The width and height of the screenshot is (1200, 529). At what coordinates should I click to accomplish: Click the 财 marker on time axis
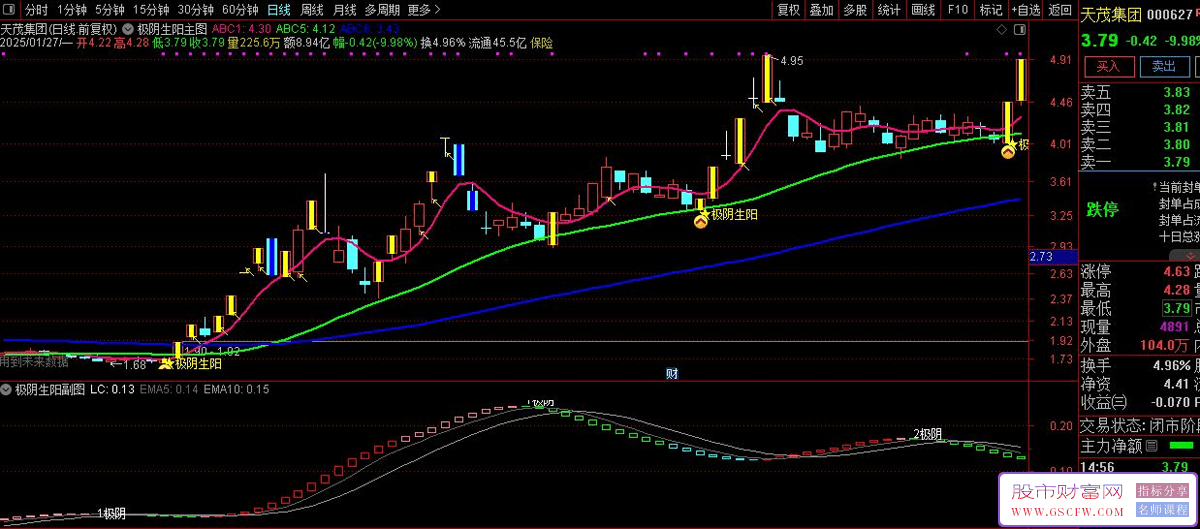pyautogui.click(x=672, y=374)
